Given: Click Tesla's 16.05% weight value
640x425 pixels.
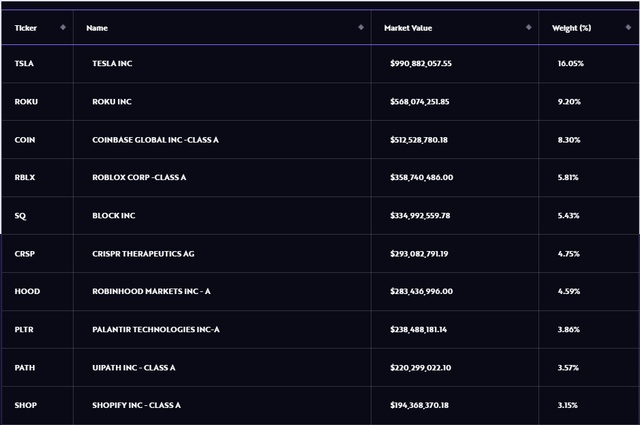Looking at the screenshot, I should pyautogui.click(x=571, y=63).
